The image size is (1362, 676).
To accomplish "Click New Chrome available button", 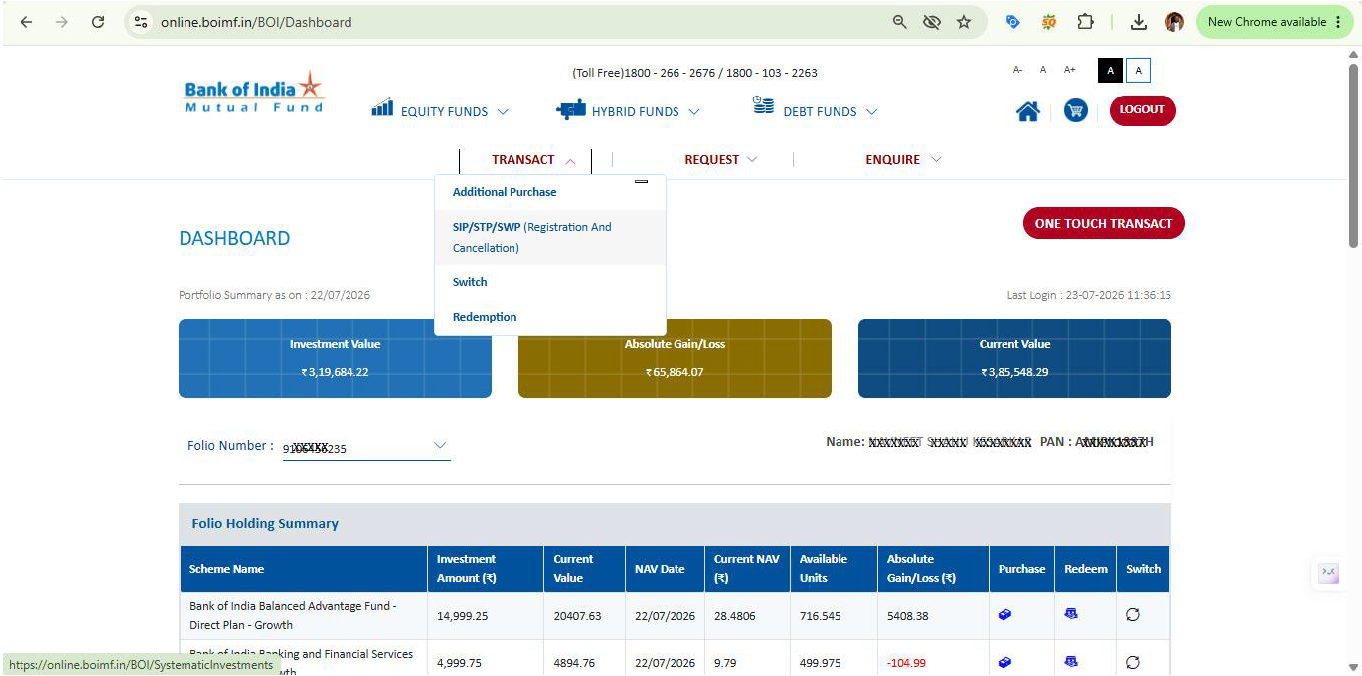I will point(1275,22).
